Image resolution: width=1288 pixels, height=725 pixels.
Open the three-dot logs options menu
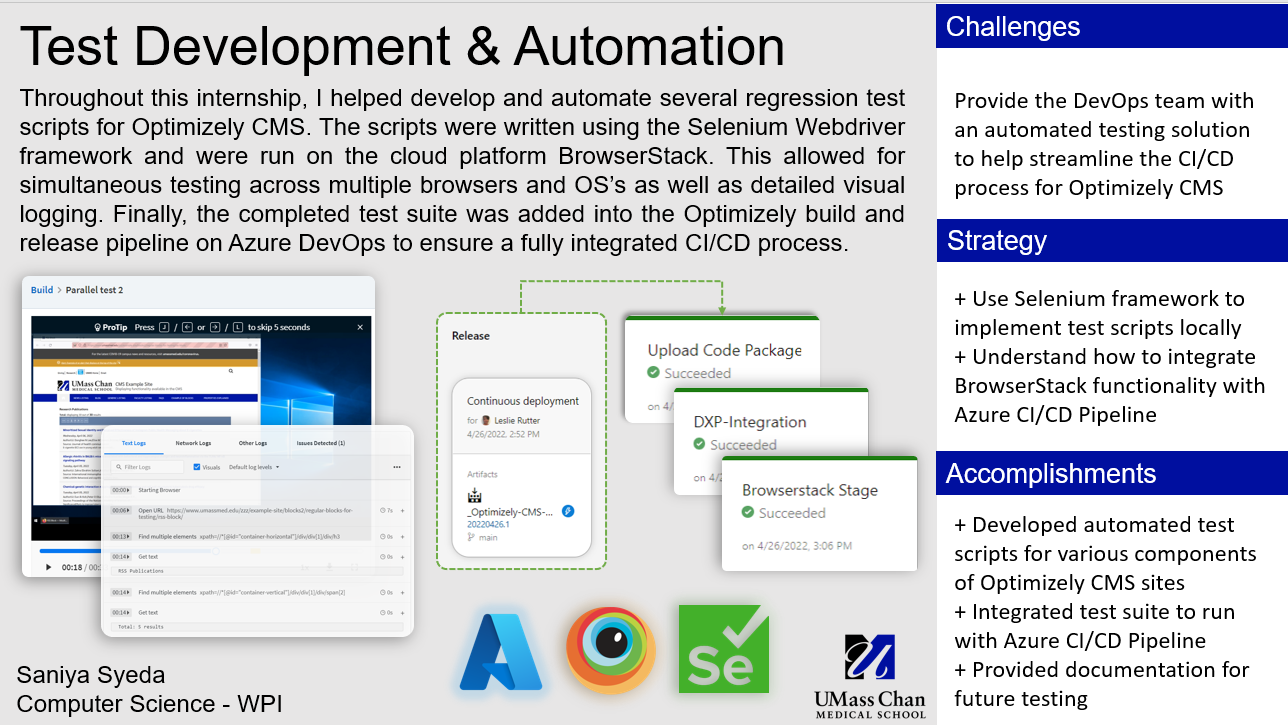tap(397, 467)
